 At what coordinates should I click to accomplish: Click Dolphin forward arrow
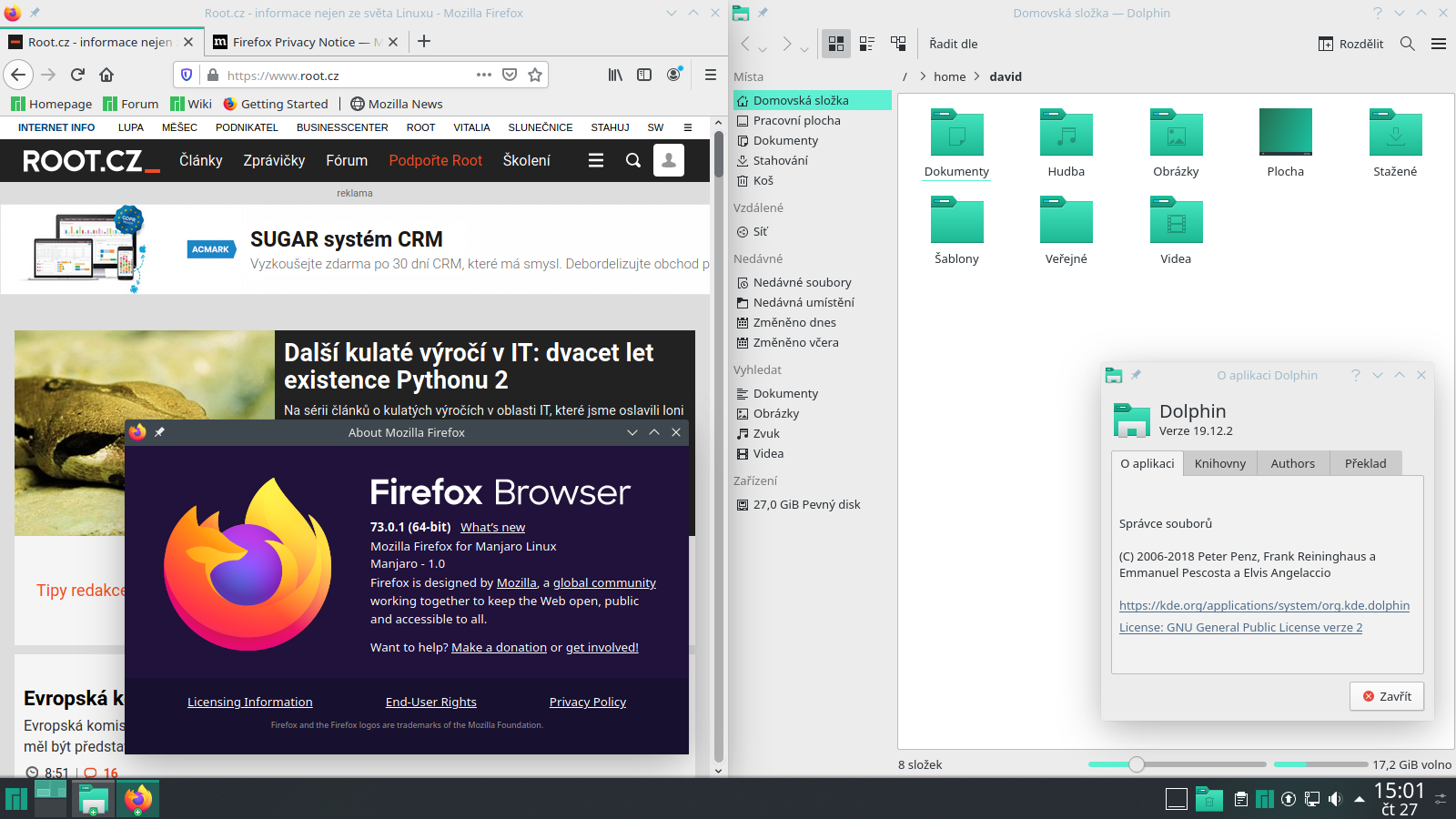787,44
